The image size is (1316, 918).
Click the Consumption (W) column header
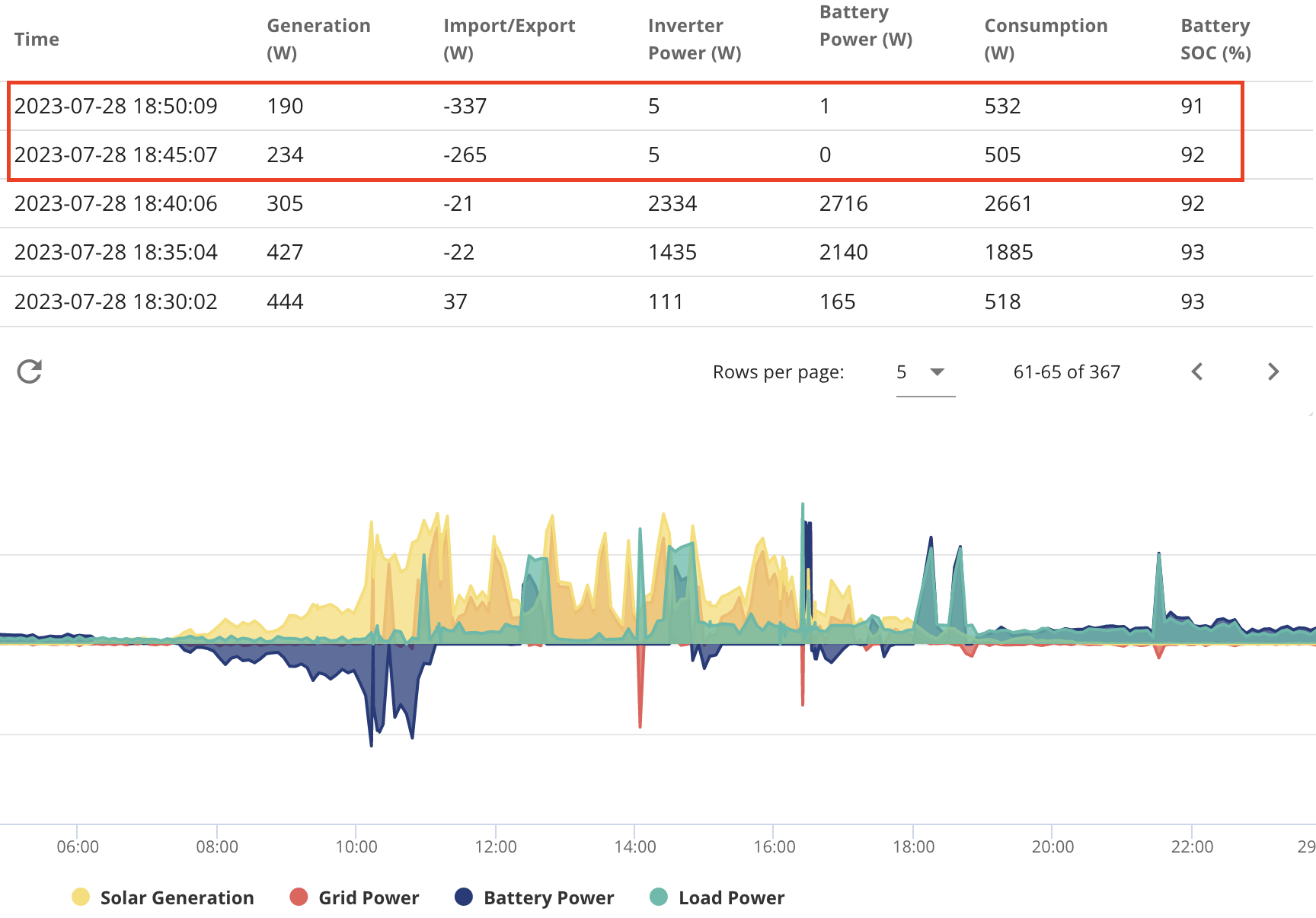point(1046,40)
